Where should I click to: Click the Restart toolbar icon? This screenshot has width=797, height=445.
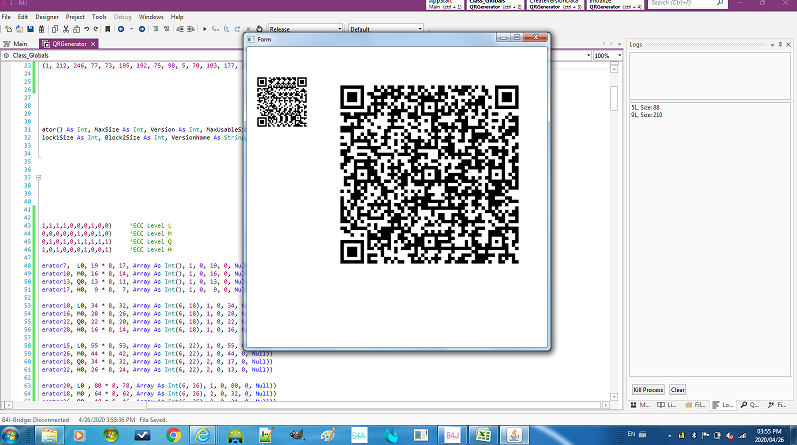[259, 29]
